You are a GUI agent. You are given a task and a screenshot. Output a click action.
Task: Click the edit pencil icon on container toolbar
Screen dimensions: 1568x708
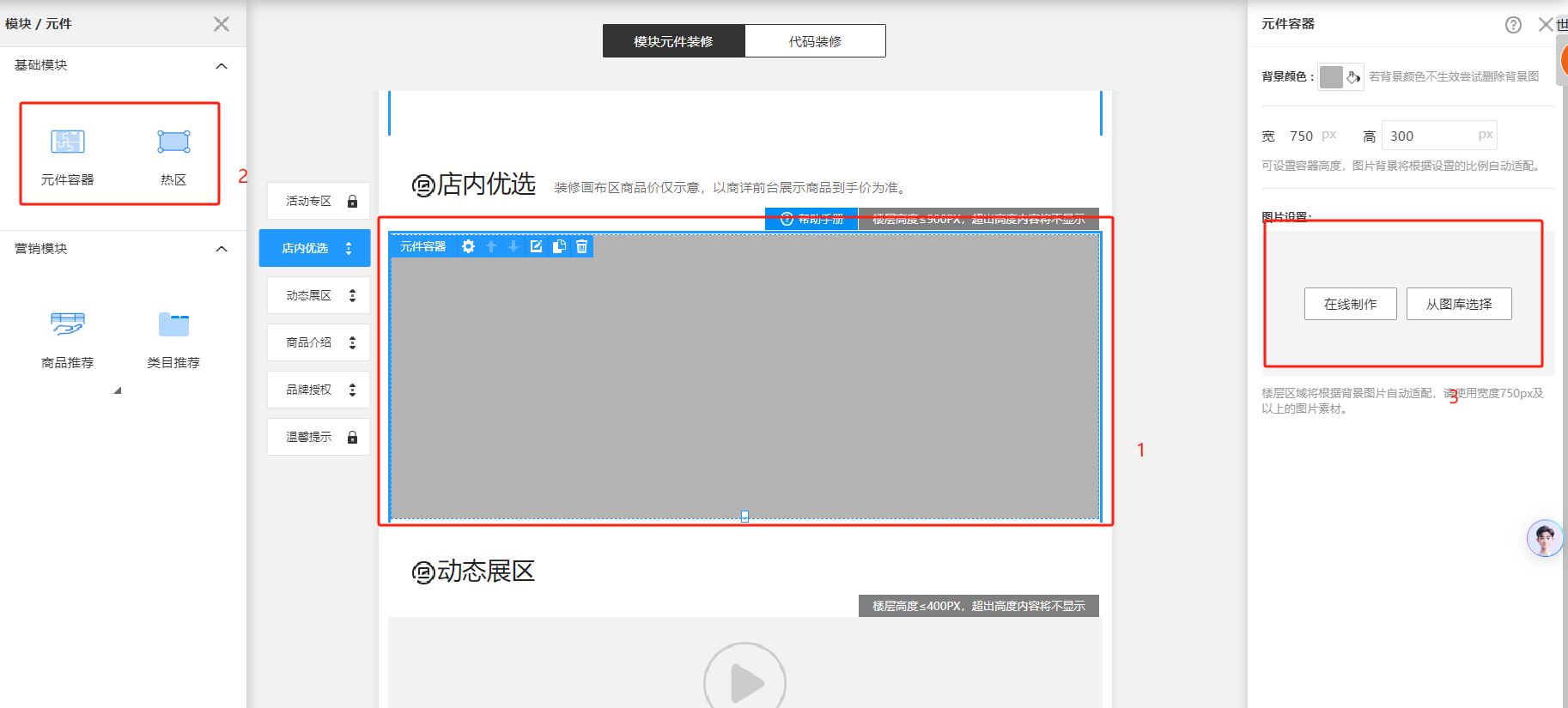[x=536, y=247]
